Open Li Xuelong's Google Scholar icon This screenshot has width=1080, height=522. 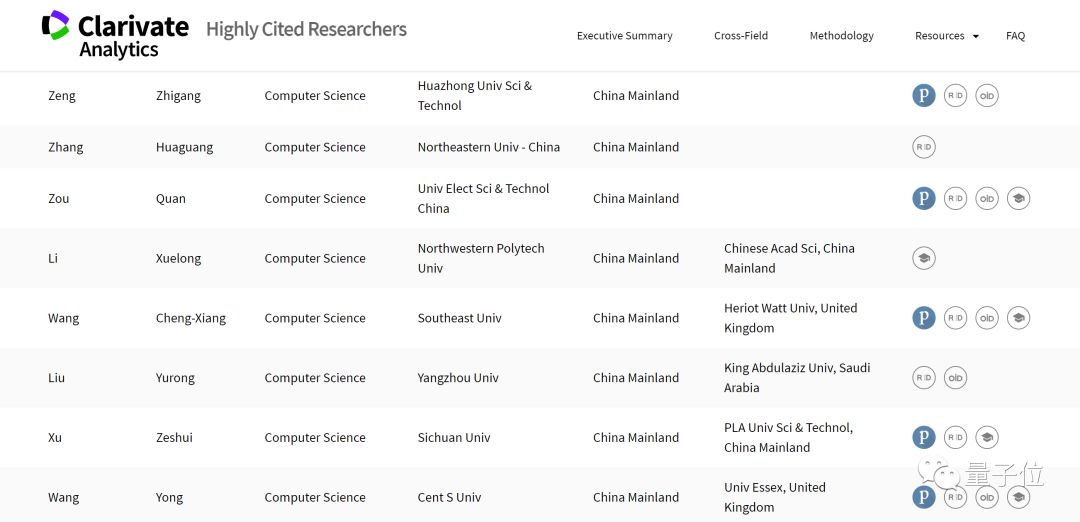pyautogui.click(x=924, y=258)
